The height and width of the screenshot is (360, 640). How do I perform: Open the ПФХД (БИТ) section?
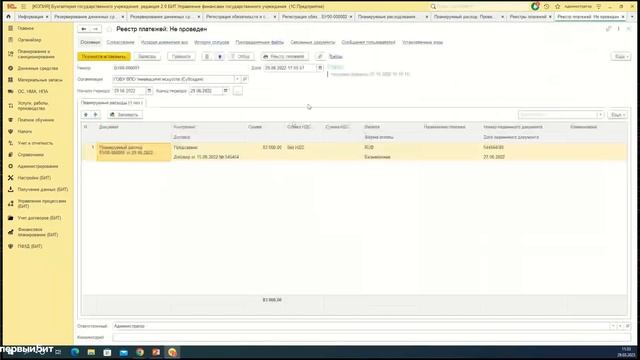pos(29,247)
